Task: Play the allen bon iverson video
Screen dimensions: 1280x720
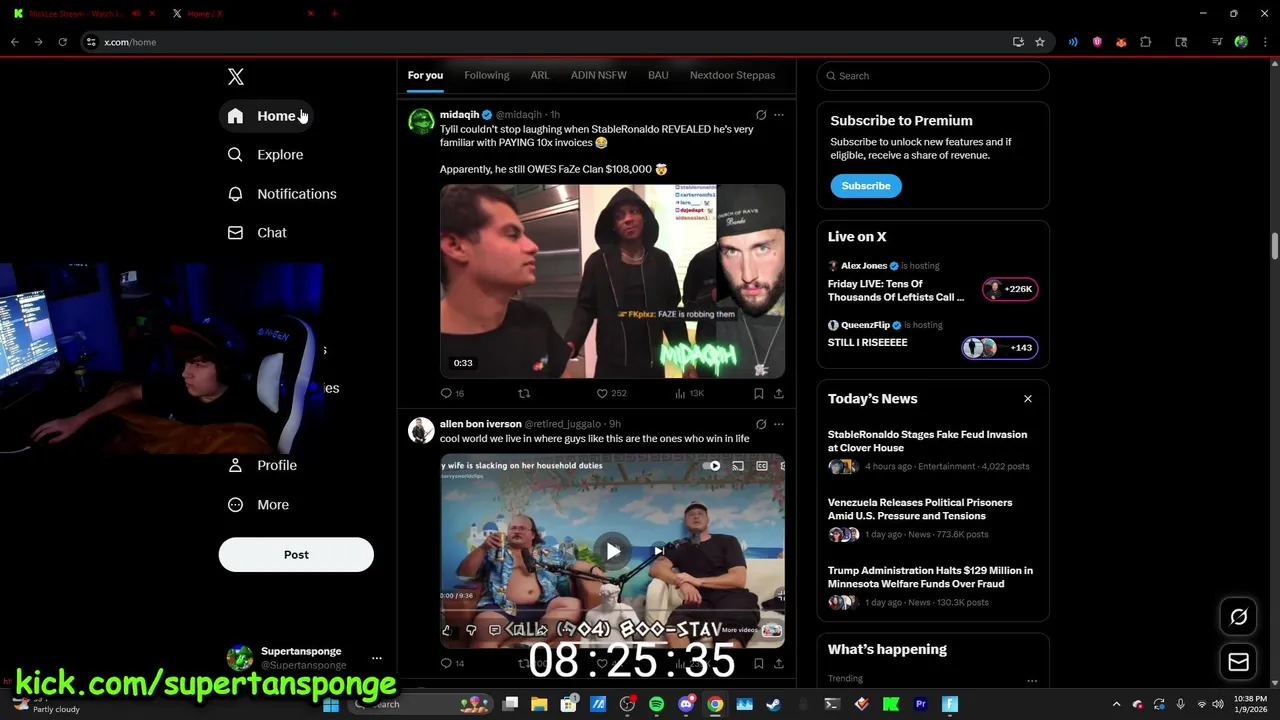Action: (x=613, y=551)
